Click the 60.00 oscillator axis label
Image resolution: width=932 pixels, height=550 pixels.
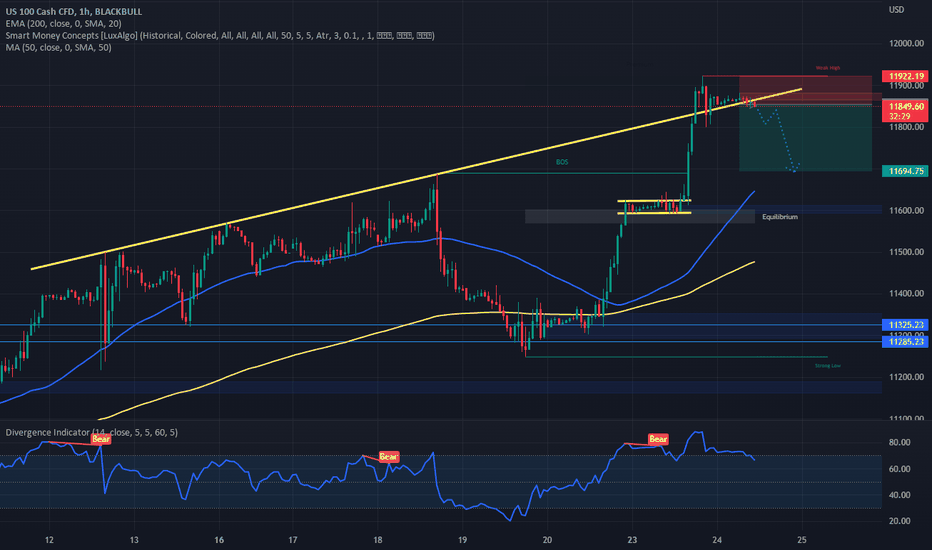pos(899,469)
